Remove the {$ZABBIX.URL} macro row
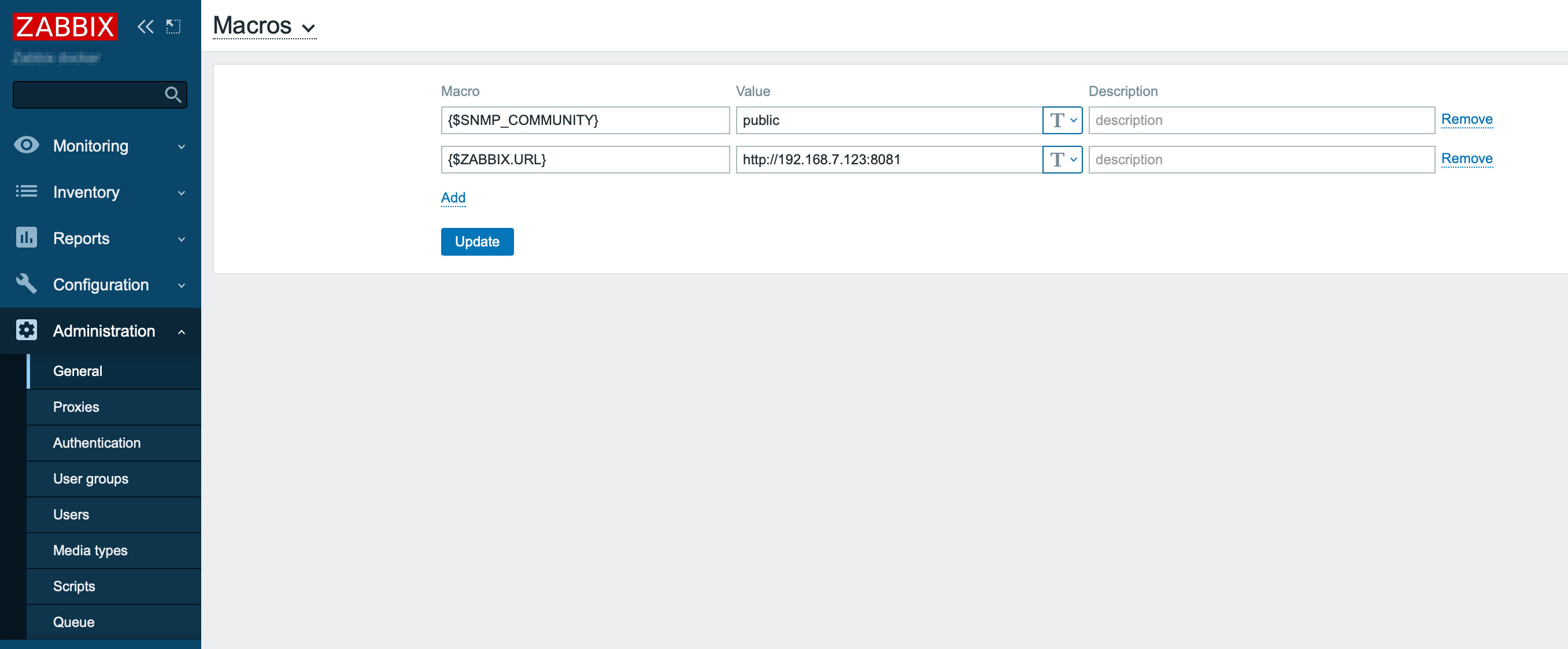The width and height of the screenshot is (1568, 649). coord(1466,159)
